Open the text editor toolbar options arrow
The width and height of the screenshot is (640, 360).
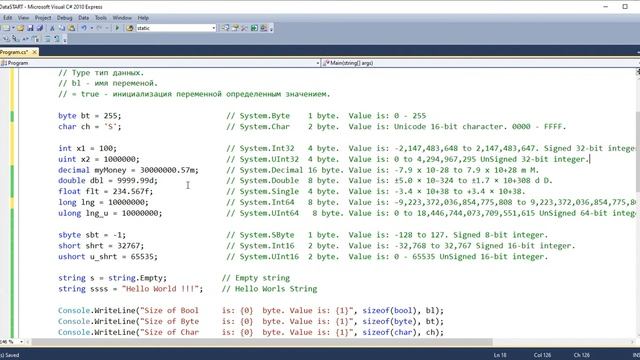tap(64, 40)
